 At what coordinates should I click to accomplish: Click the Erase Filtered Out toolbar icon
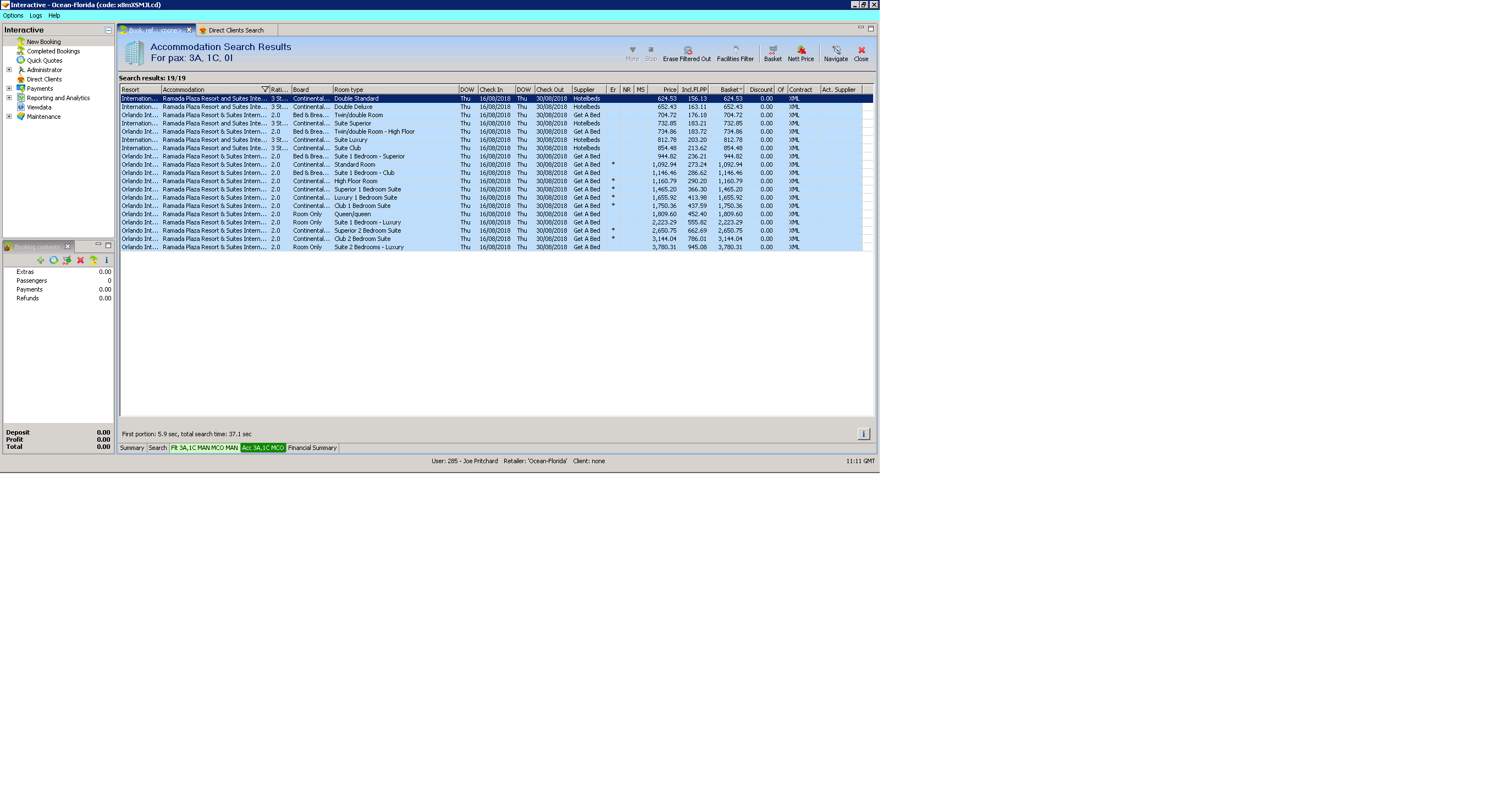coord(687,51)
